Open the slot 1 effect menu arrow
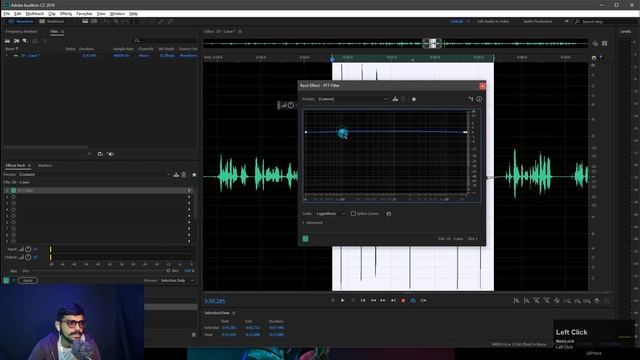The width and height of the screenshot is (640, 360). (x=189, y=190)
